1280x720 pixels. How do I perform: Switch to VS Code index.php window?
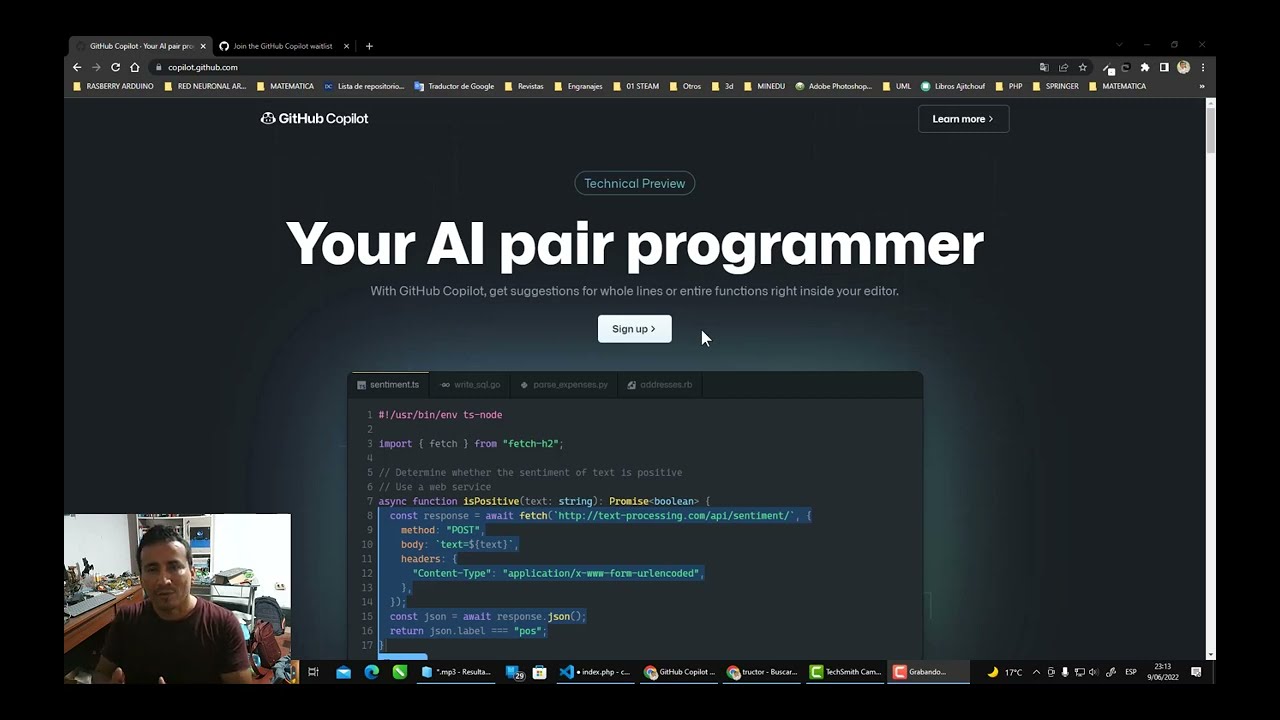pos(595,672)
